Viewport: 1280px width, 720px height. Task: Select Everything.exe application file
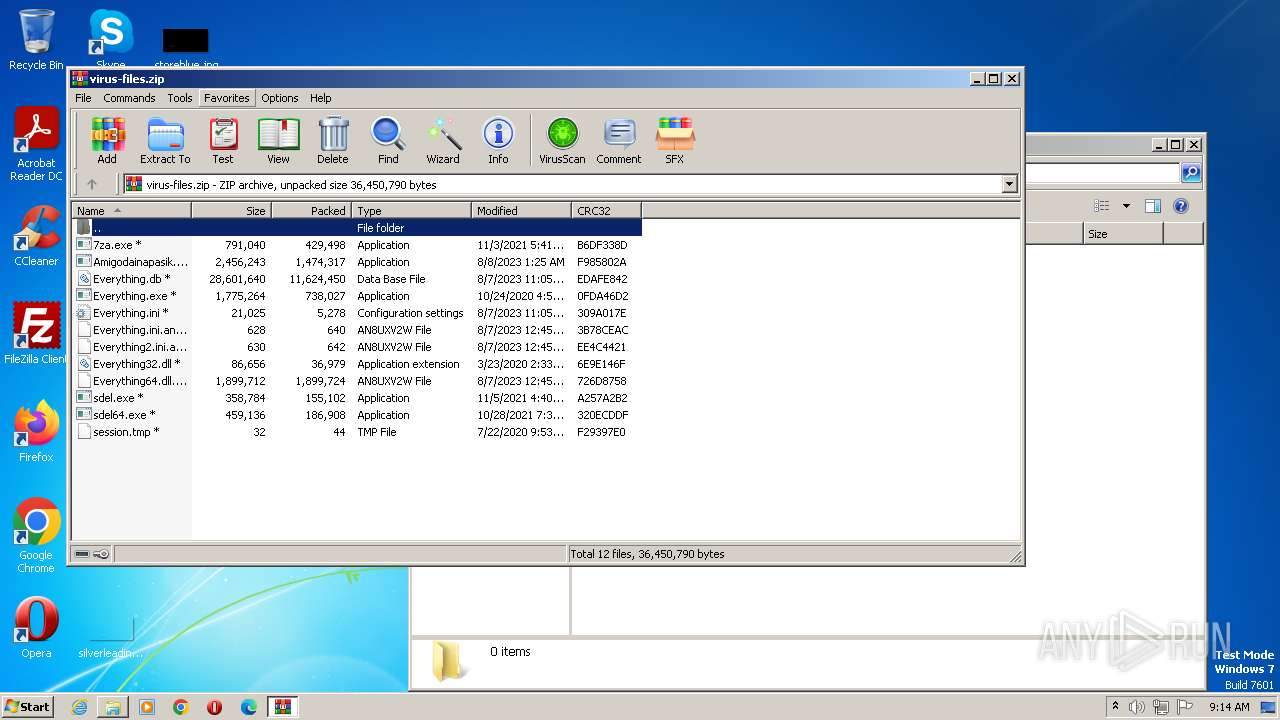pos(357,296)
